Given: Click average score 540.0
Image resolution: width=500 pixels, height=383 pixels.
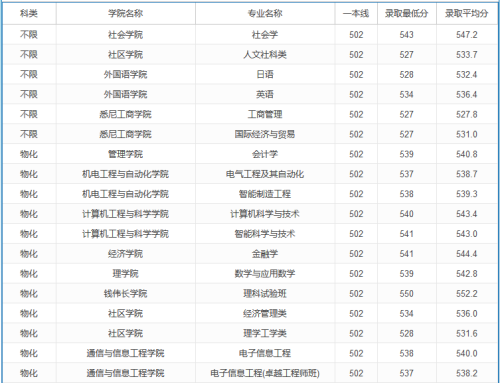Looking at the screenshot, I should tap(467, 353).
